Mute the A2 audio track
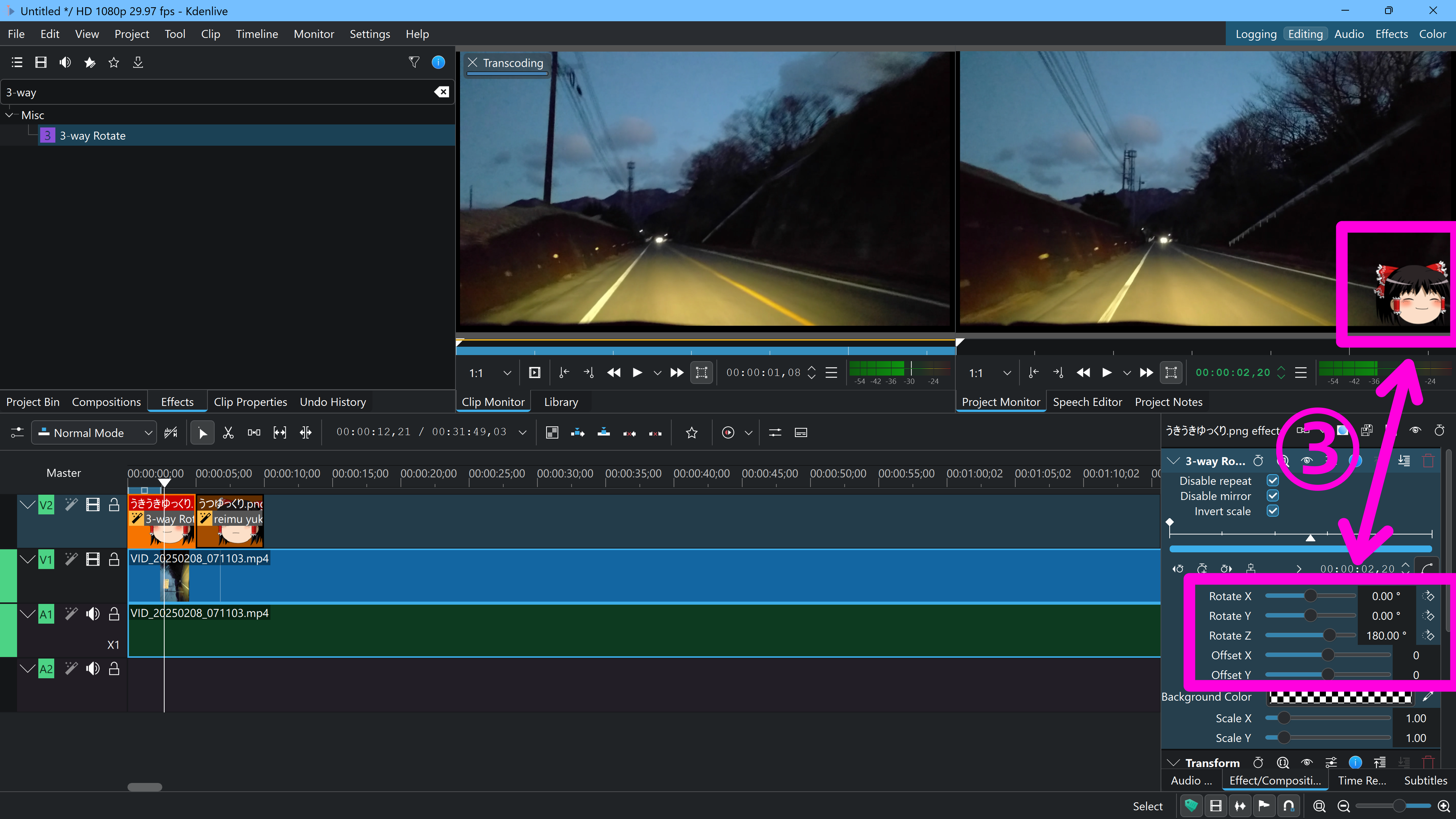 [93, 669]
